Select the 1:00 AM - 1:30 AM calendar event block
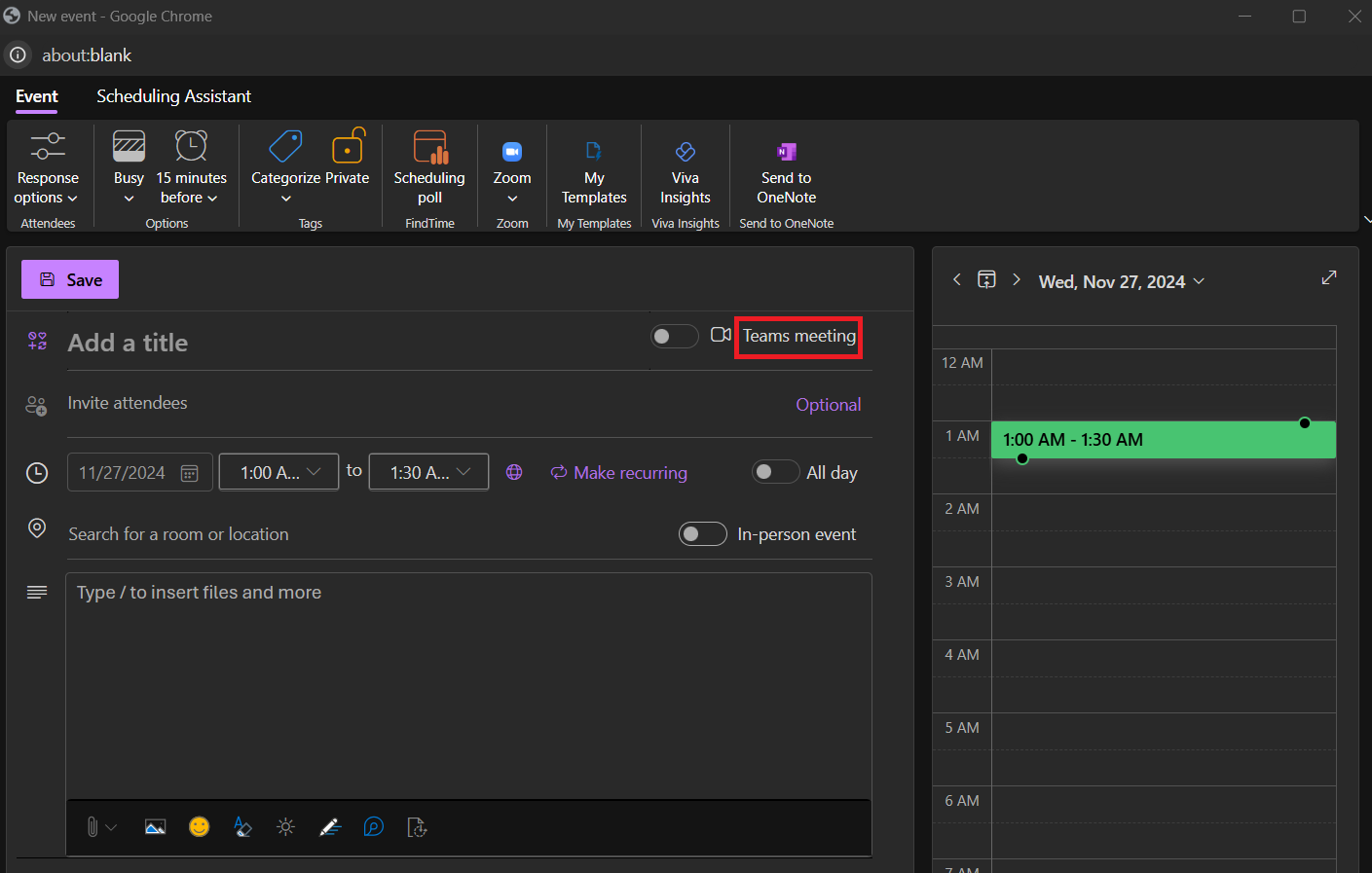The image size is (1372, 873). click(1164, 440)
